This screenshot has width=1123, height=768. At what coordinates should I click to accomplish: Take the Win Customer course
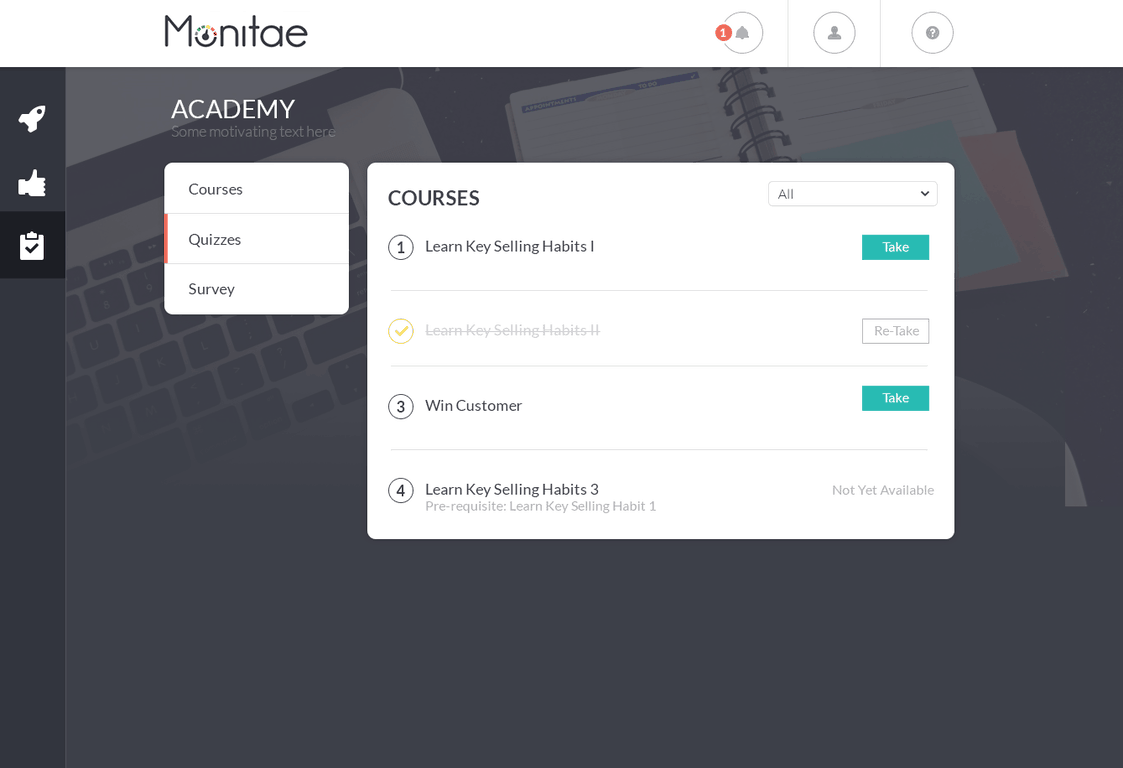[895, 398]
